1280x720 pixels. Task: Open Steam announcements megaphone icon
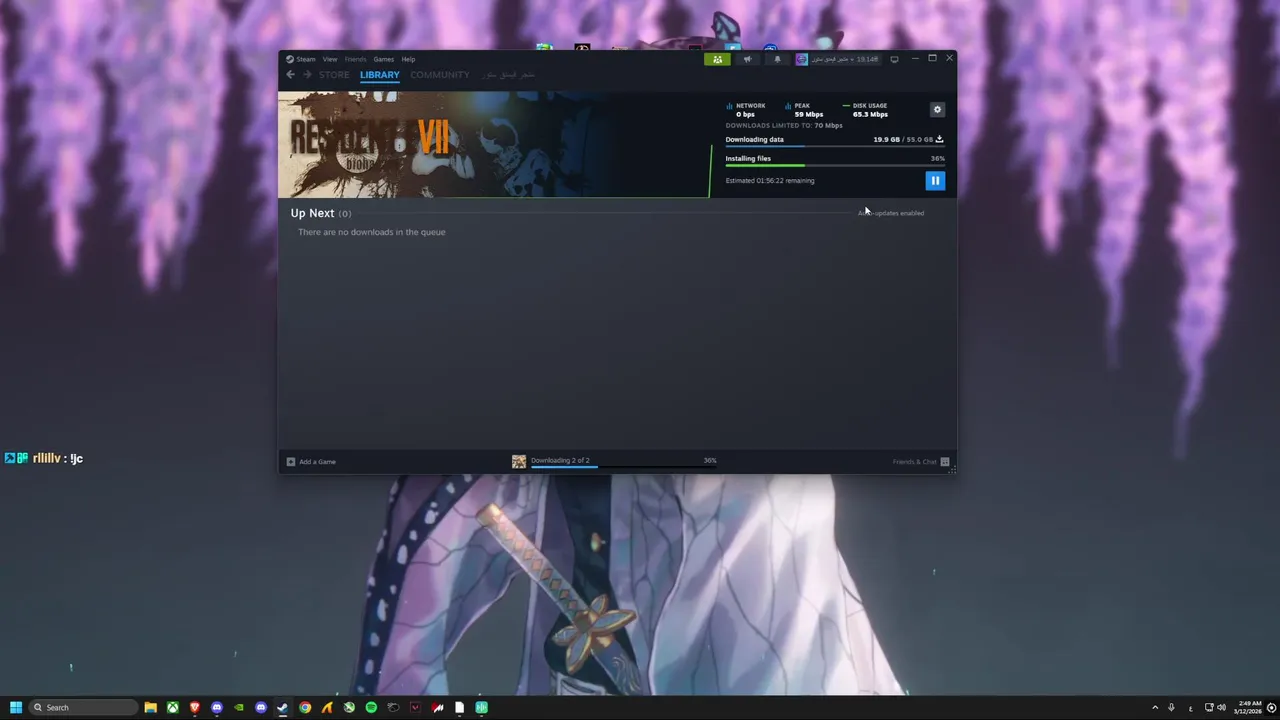[747, 59]
